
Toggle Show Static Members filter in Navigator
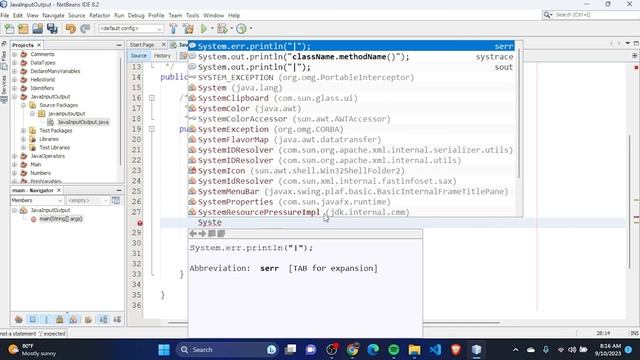(x=46, y=320)
